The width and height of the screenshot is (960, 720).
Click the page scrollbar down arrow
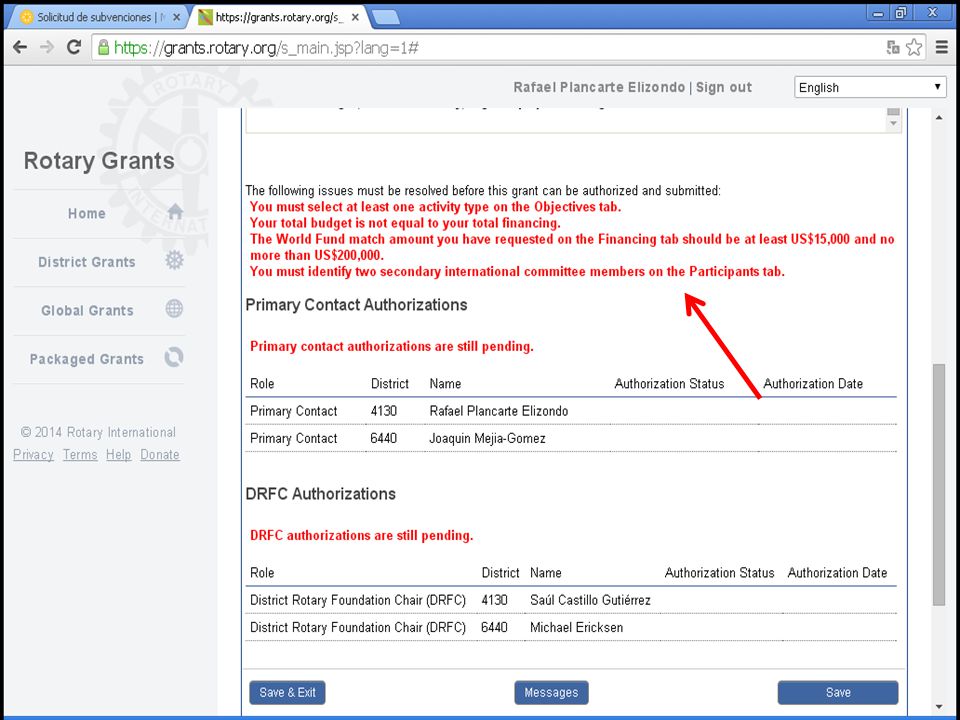[939, 707]
